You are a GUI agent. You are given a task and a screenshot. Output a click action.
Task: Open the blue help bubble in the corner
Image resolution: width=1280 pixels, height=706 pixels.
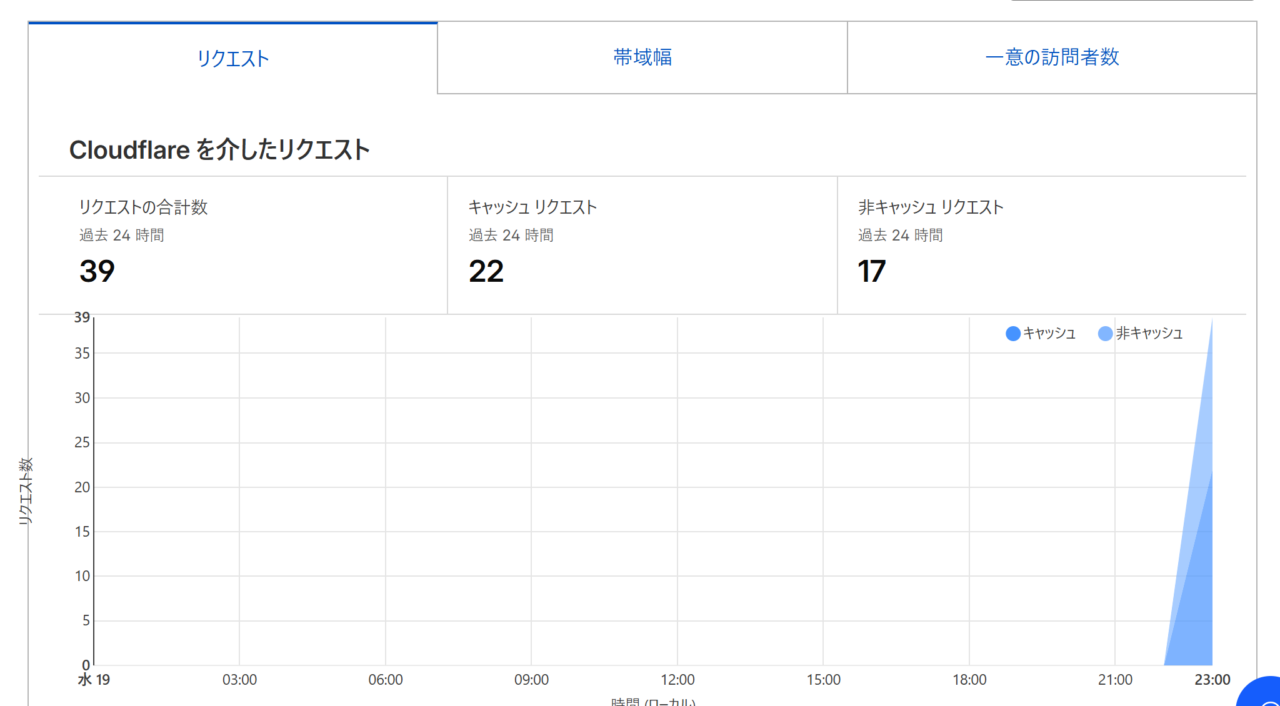point(1262,695)
